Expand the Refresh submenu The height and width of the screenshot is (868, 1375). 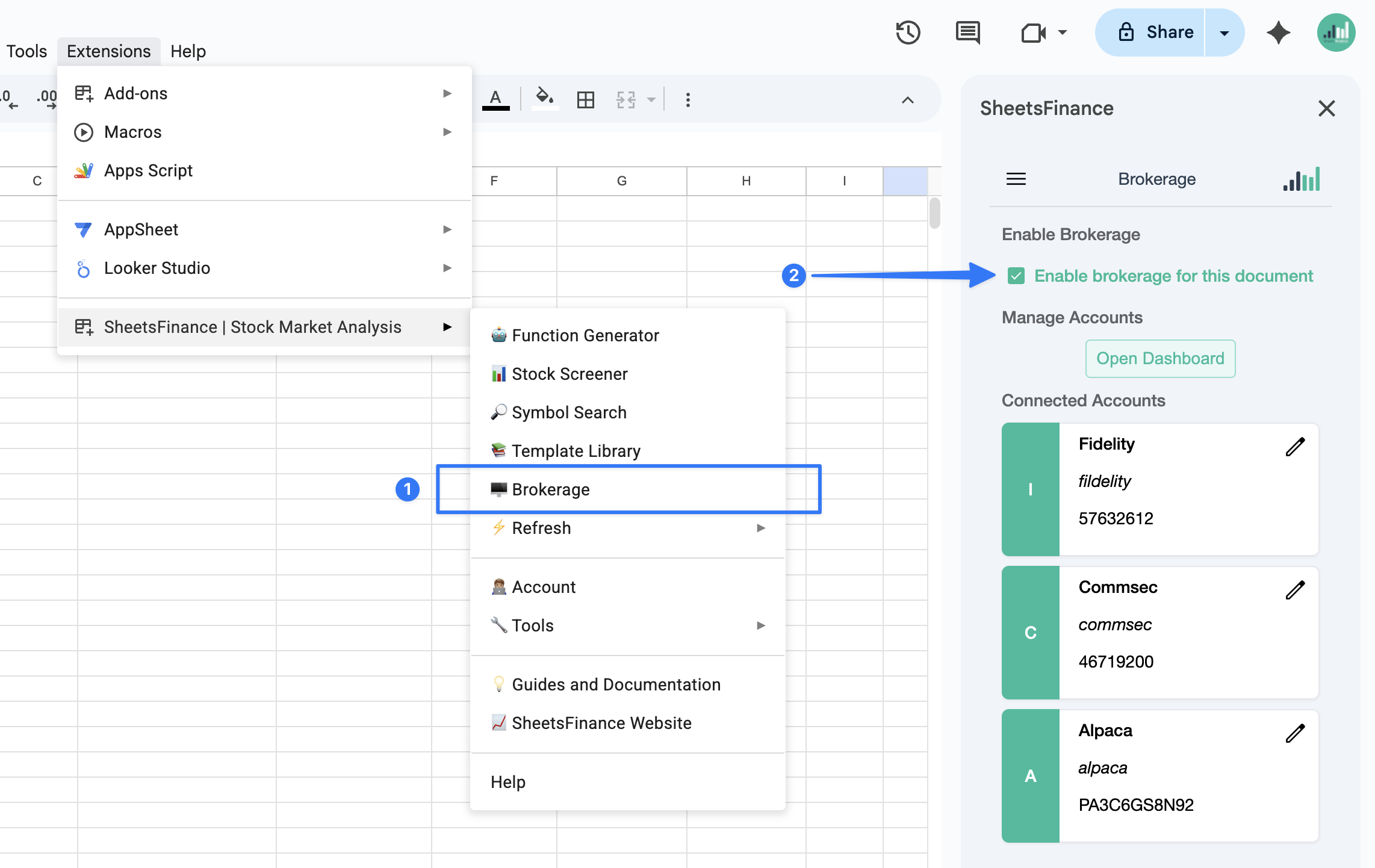[628, 528]
